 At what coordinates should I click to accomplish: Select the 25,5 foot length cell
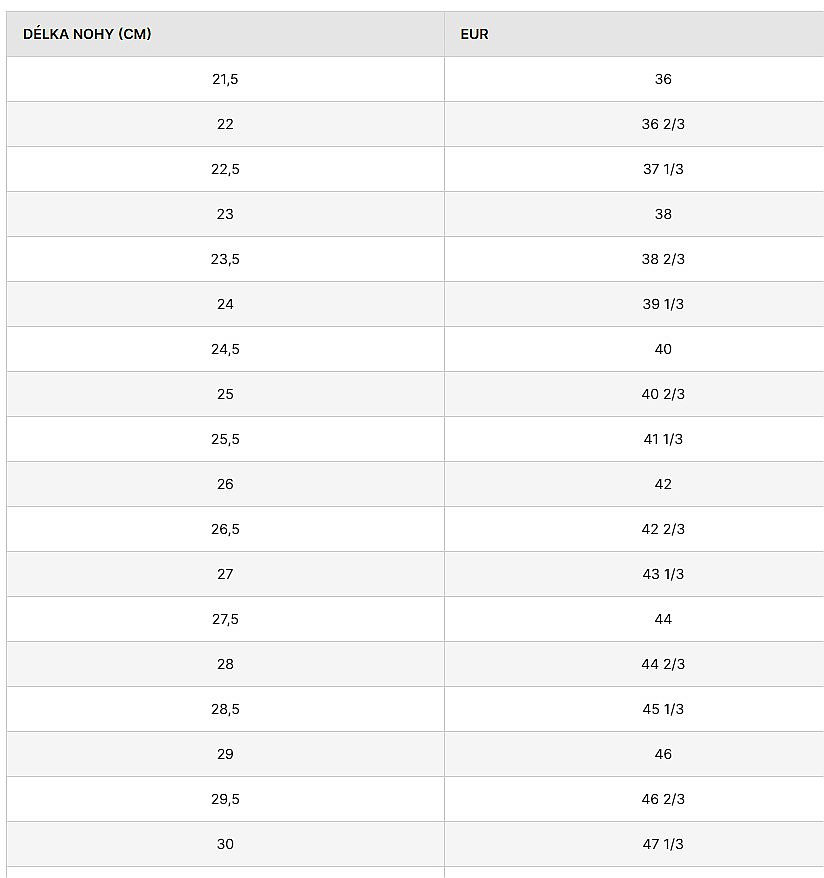point(225,439)
